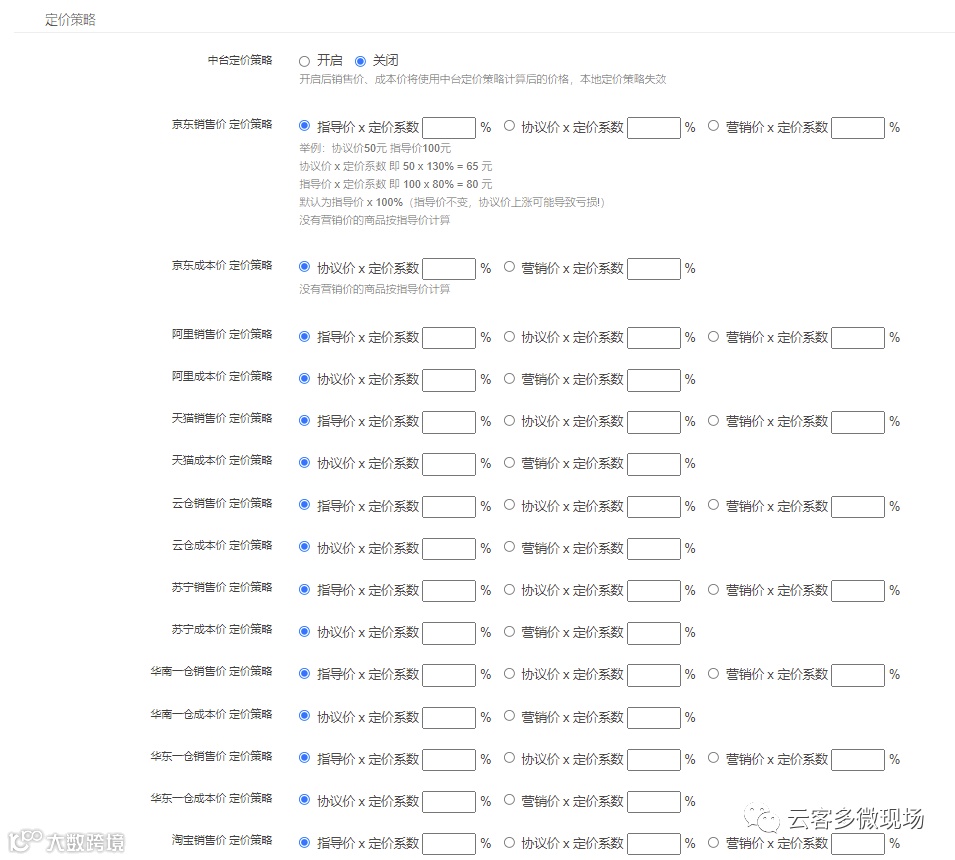955x860 pixels.
Task: Select 关闭 for 中台定价策略
Action: (x=360, y=61)
